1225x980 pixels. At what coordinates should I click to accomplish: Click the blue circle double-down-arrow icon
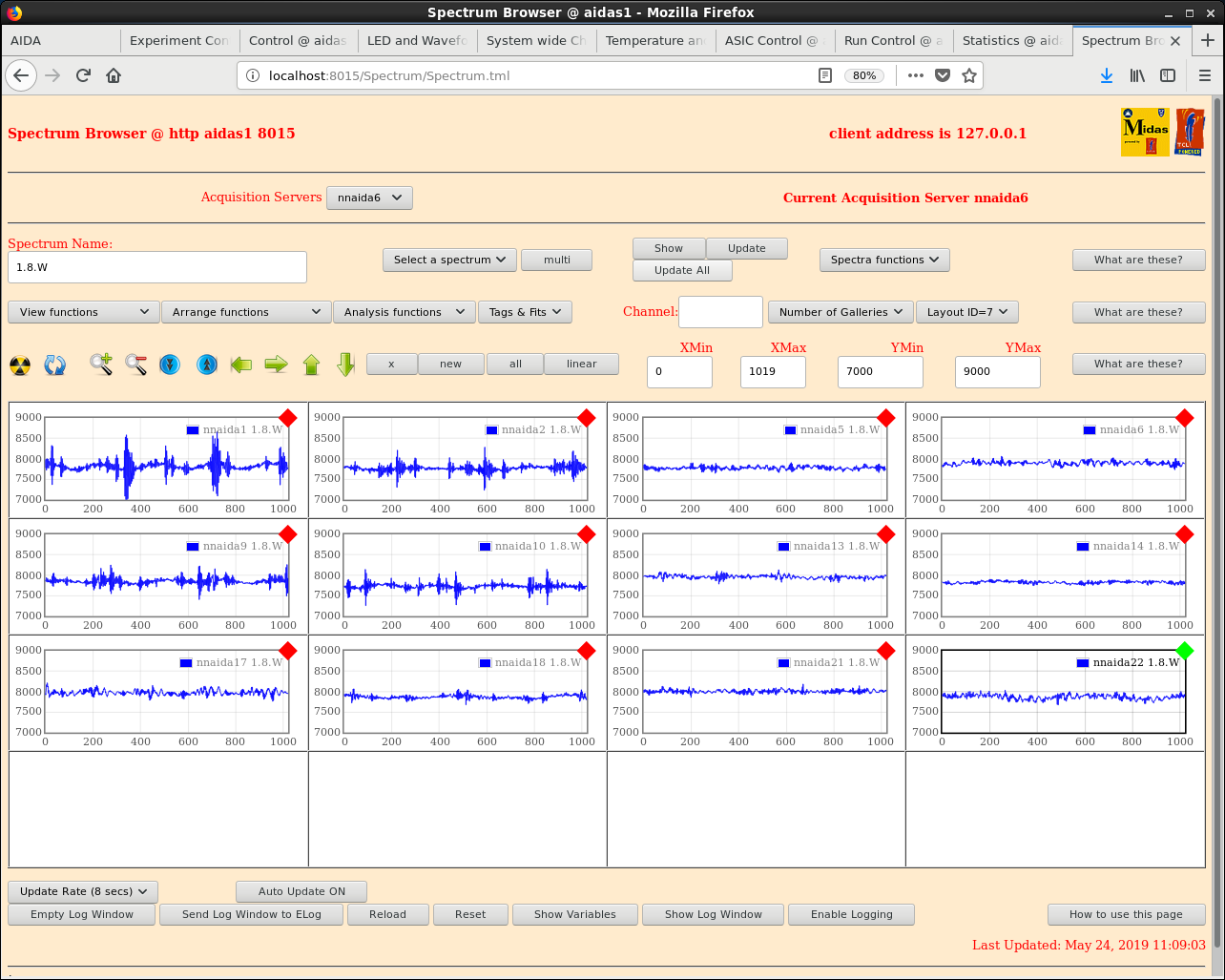pyautogui.click(x=170, y=365)
